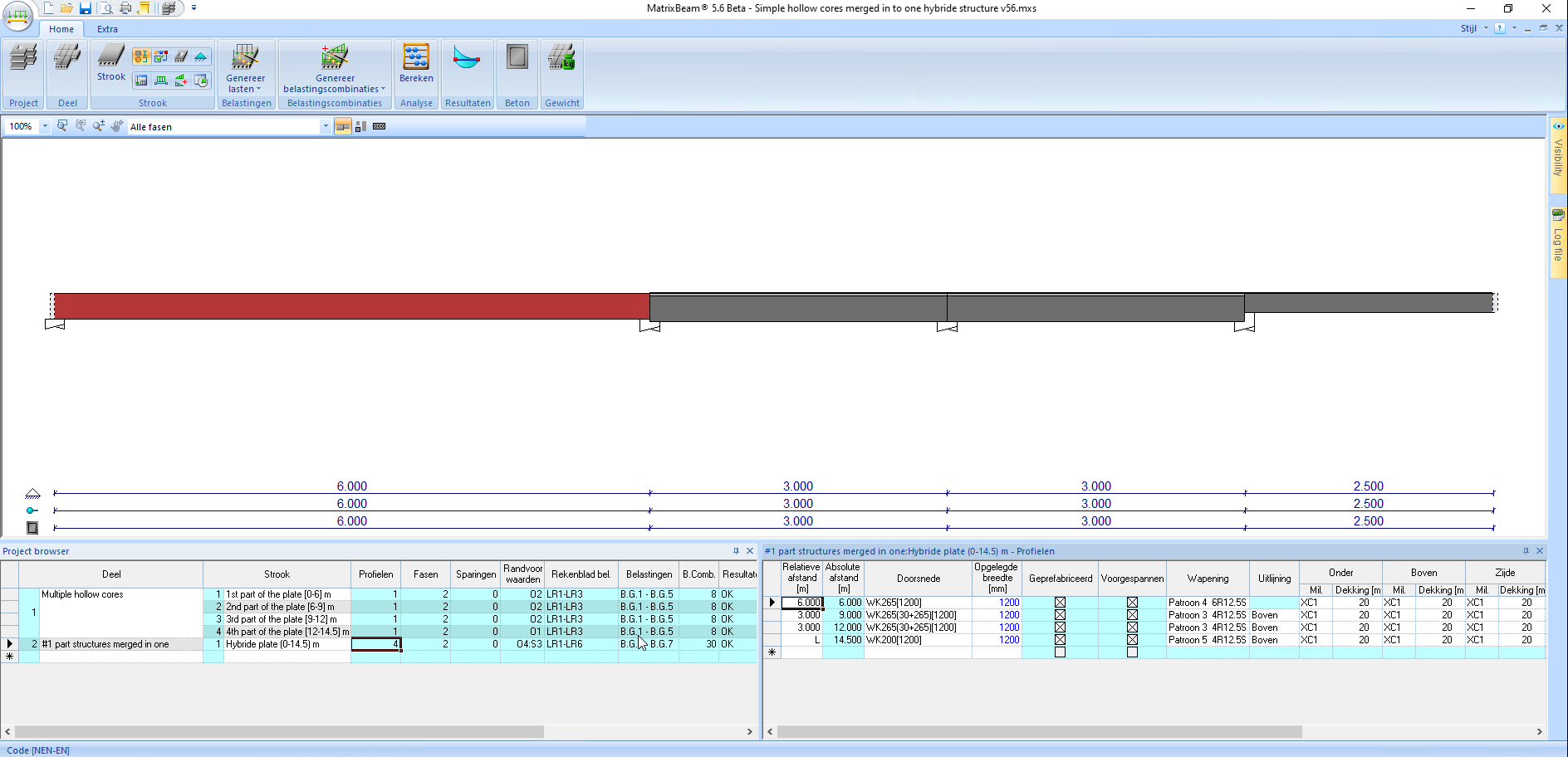The width and height of the screenshot is (1568, 757).
Task: Pin the Profielen panel
Action: point(1526,551)
